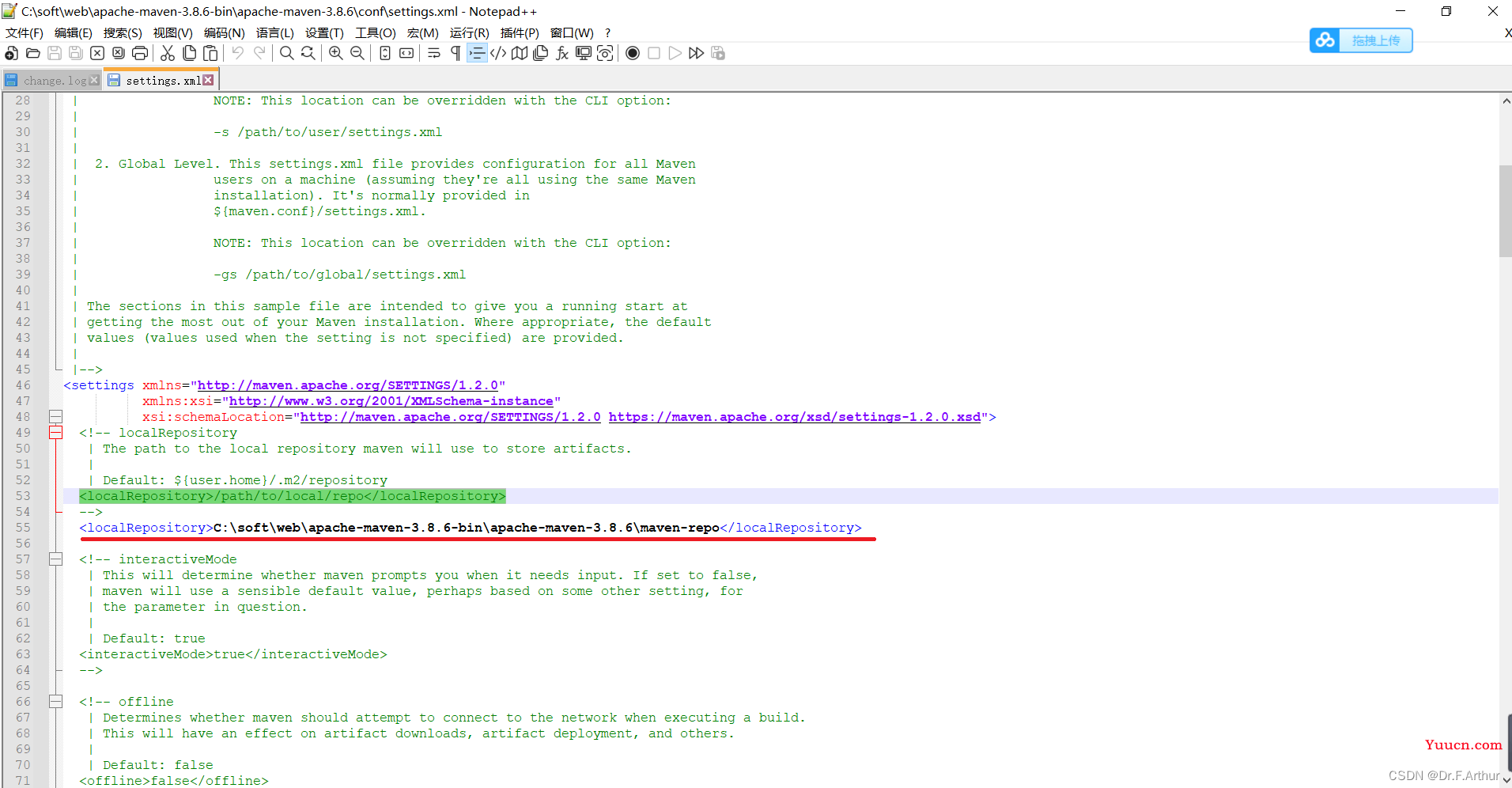The image size is (1512, 788).
Task: Click the Save recorded macro icon
Action: 718,53
